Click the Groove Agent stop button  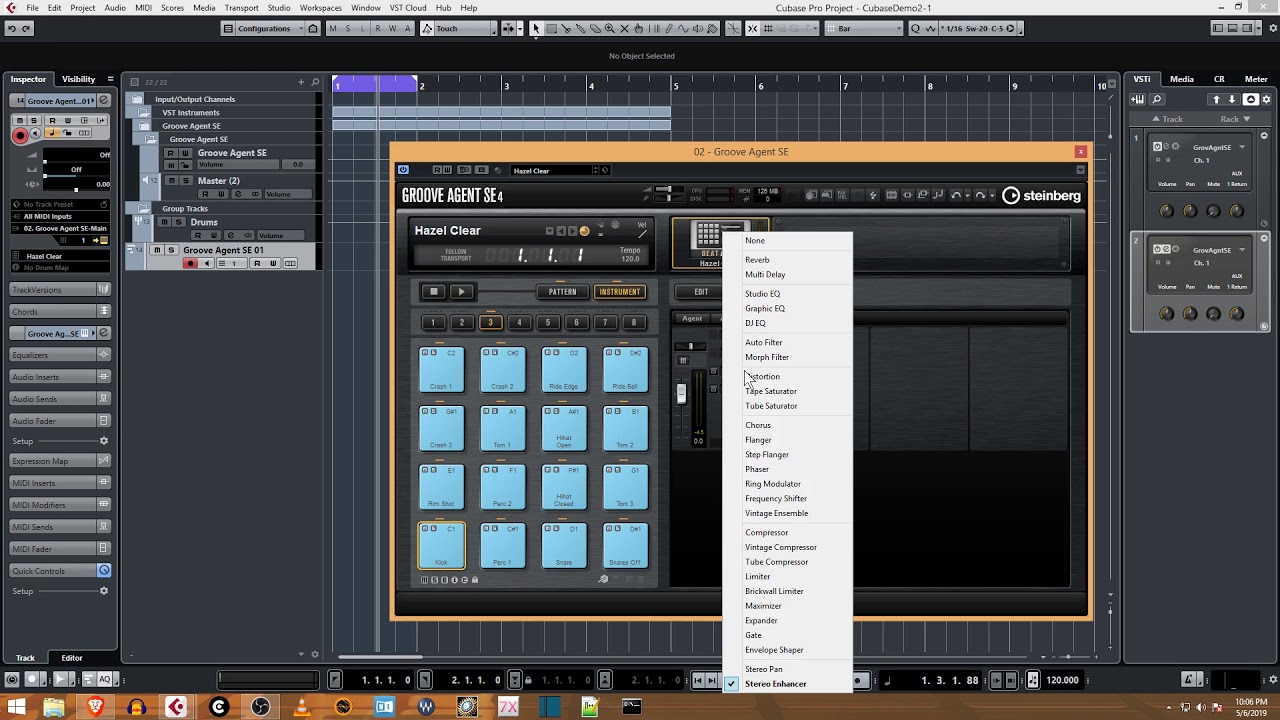433,292
